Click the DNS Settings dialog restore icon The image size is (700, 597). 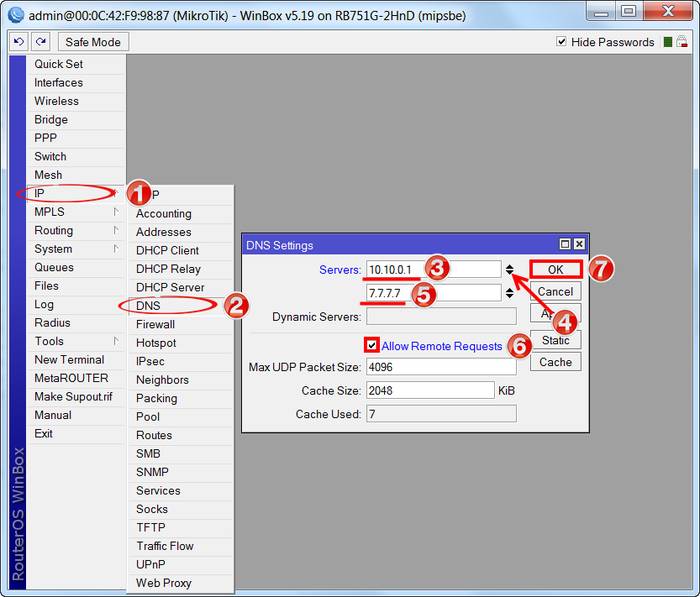click(x=565, y=244)
